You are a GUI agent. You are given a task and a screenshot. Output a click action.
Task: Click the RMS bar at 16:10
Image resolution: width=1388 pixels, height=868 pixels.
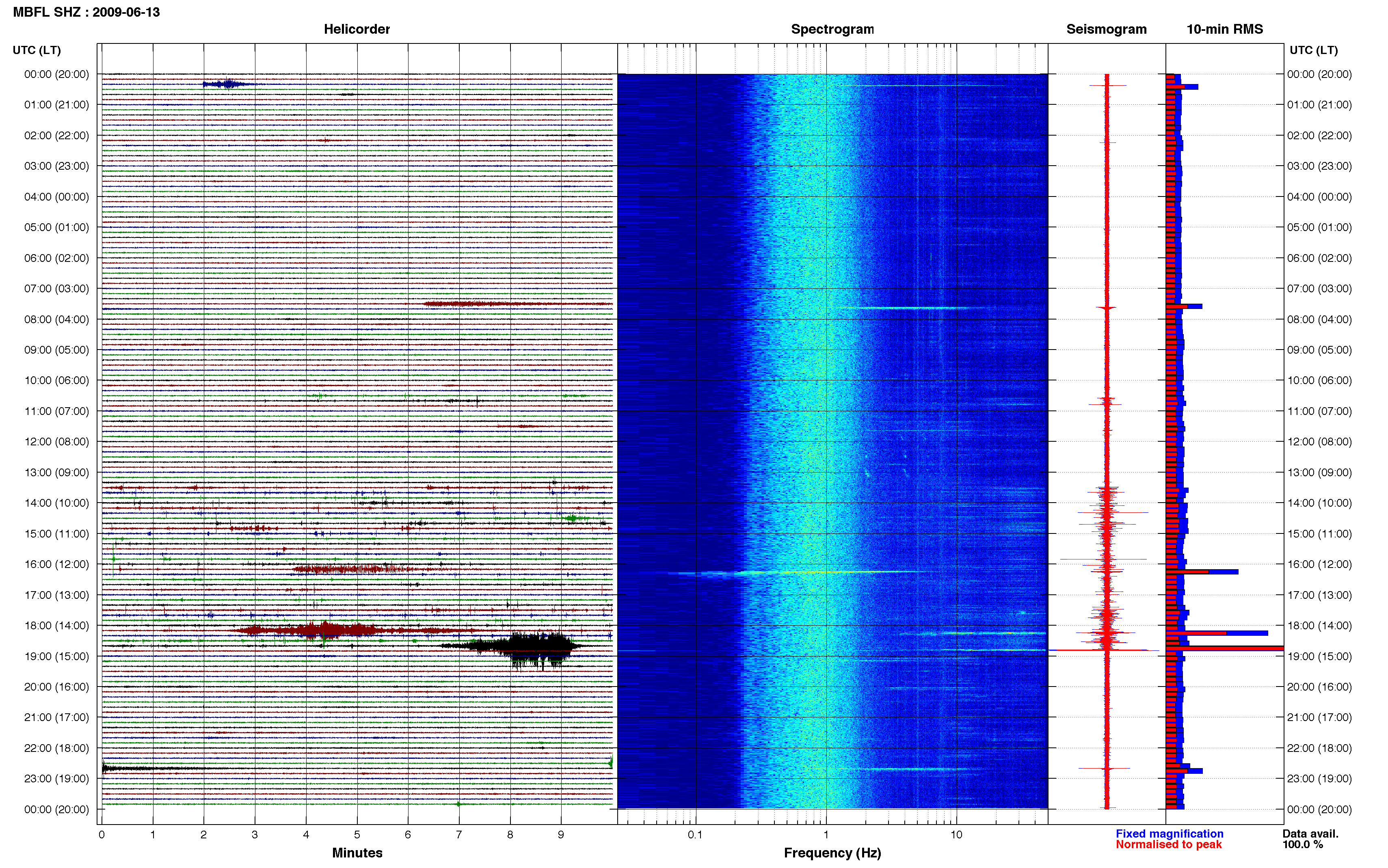(x=1202, y=572)
